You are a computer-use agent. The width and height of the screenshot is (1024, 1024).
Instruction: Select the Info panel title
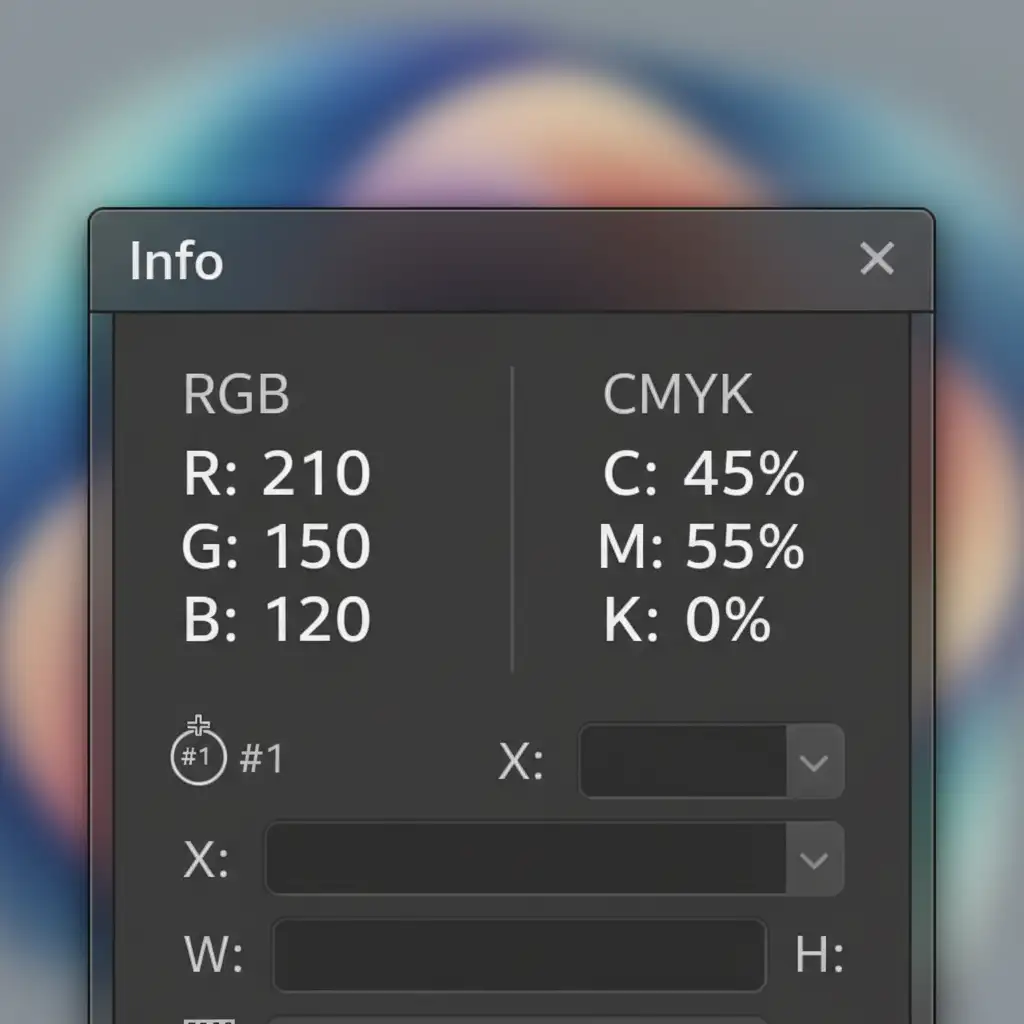176,261
